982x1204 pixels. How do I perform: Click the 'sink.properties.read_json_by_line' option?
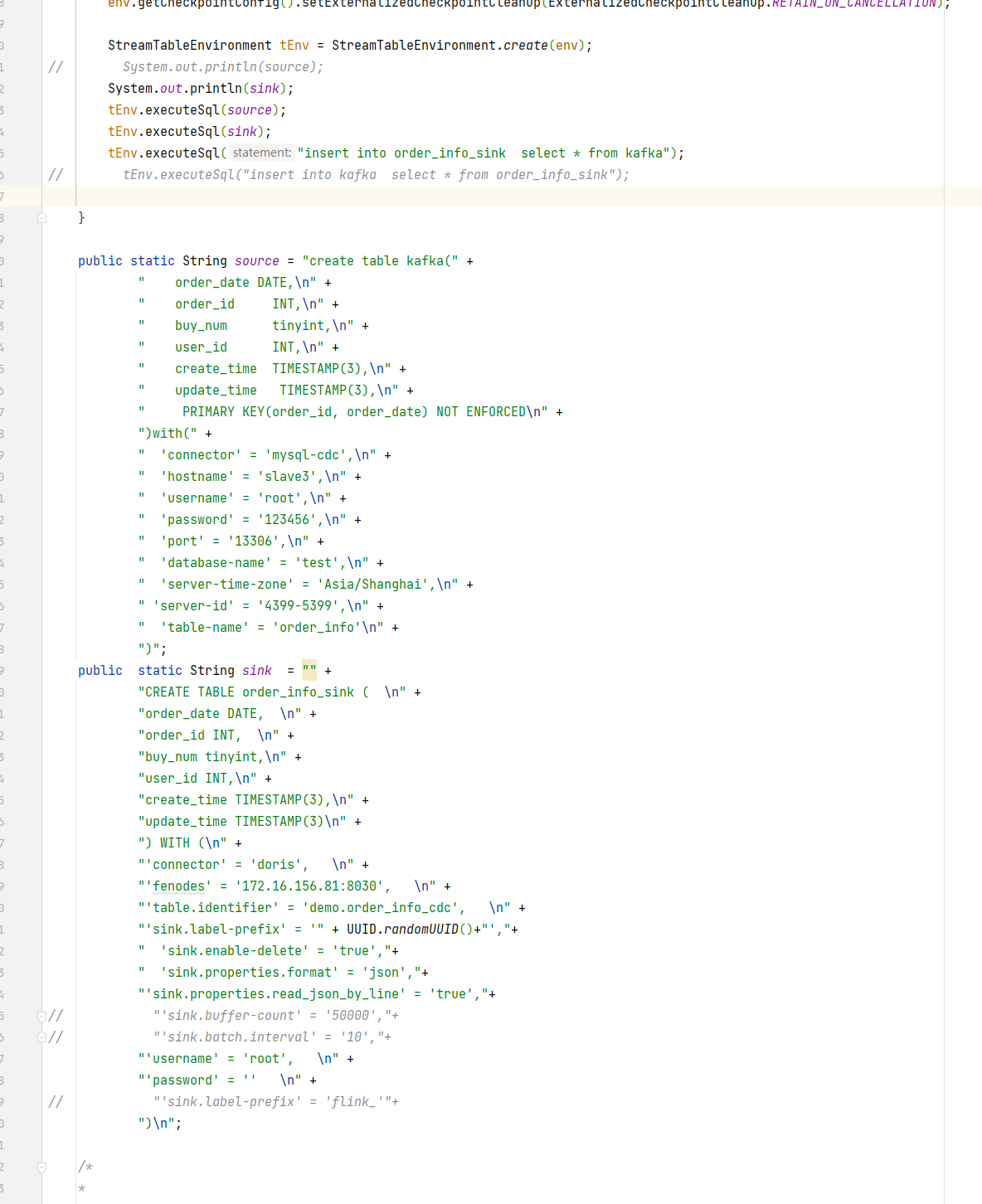click(x=275, y=994)
